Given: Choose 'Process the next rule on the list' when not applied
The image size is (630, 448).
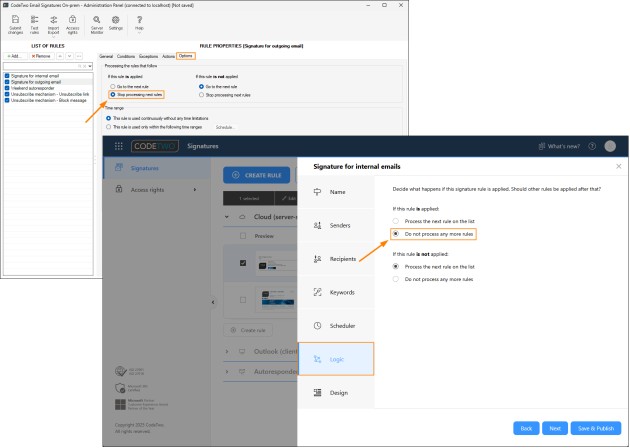Looking at the screenshot, I should point(396,266).
